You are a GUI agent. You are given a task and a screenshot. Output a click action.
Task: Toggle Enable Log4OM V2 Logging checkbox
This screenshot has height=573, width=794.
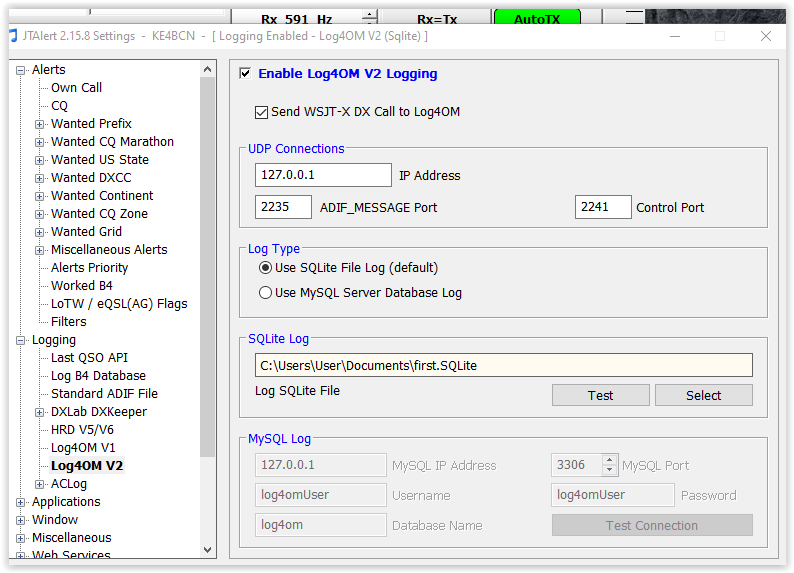click(245, 73)
